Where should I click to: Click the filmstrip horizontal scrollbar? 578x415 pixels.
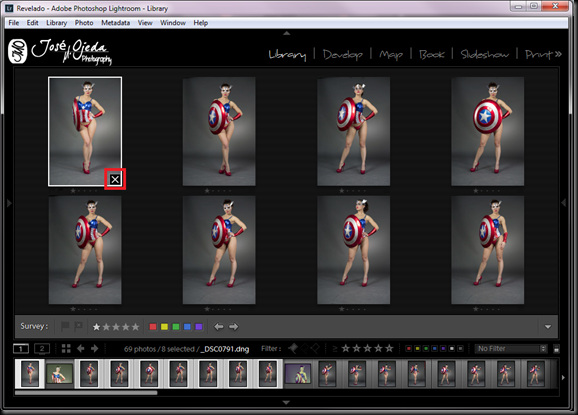(x=86, y=393)
